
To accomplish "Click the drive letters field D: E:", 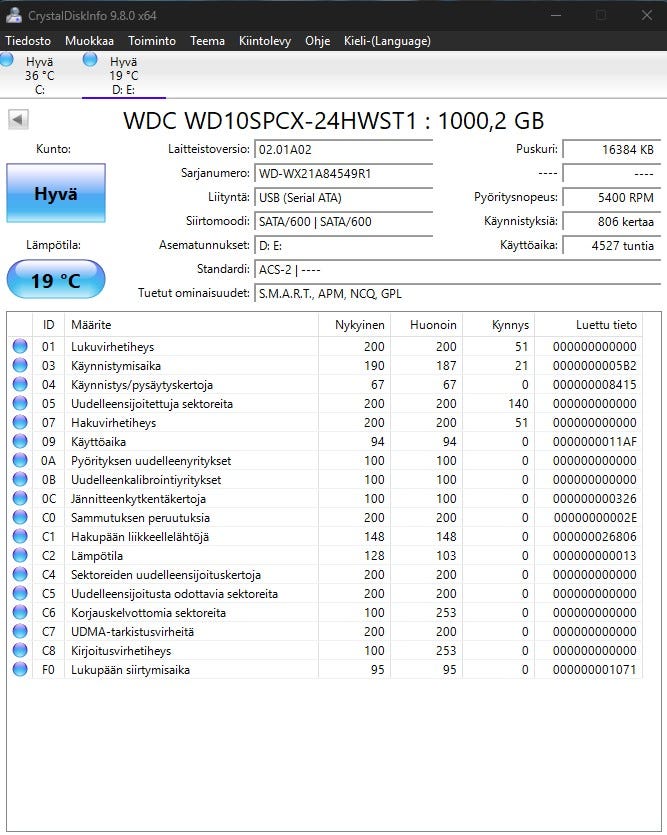I will [343, 245].
